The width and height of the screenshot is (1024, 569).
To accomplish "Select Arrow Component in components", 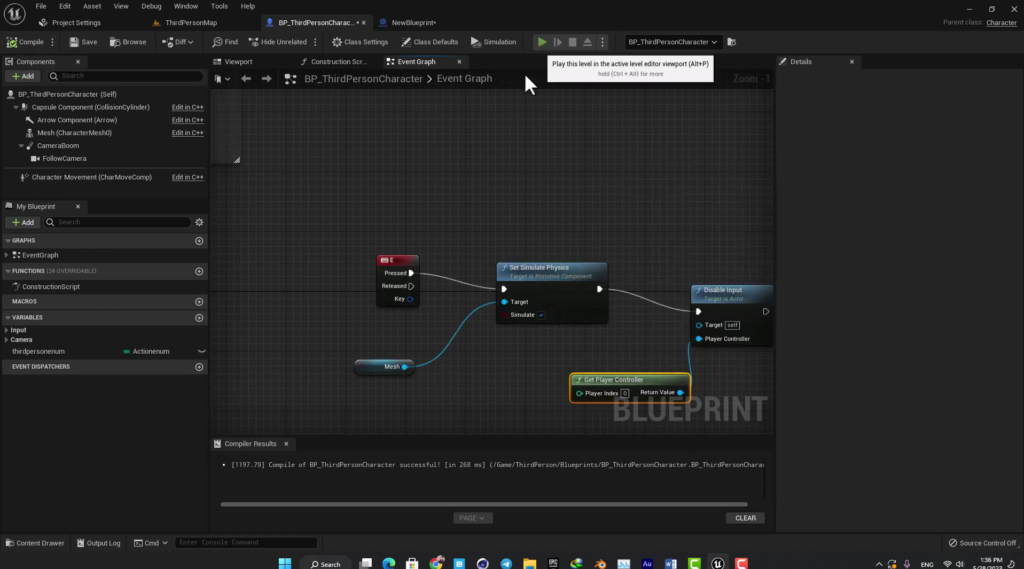I will tap(76, 120).
